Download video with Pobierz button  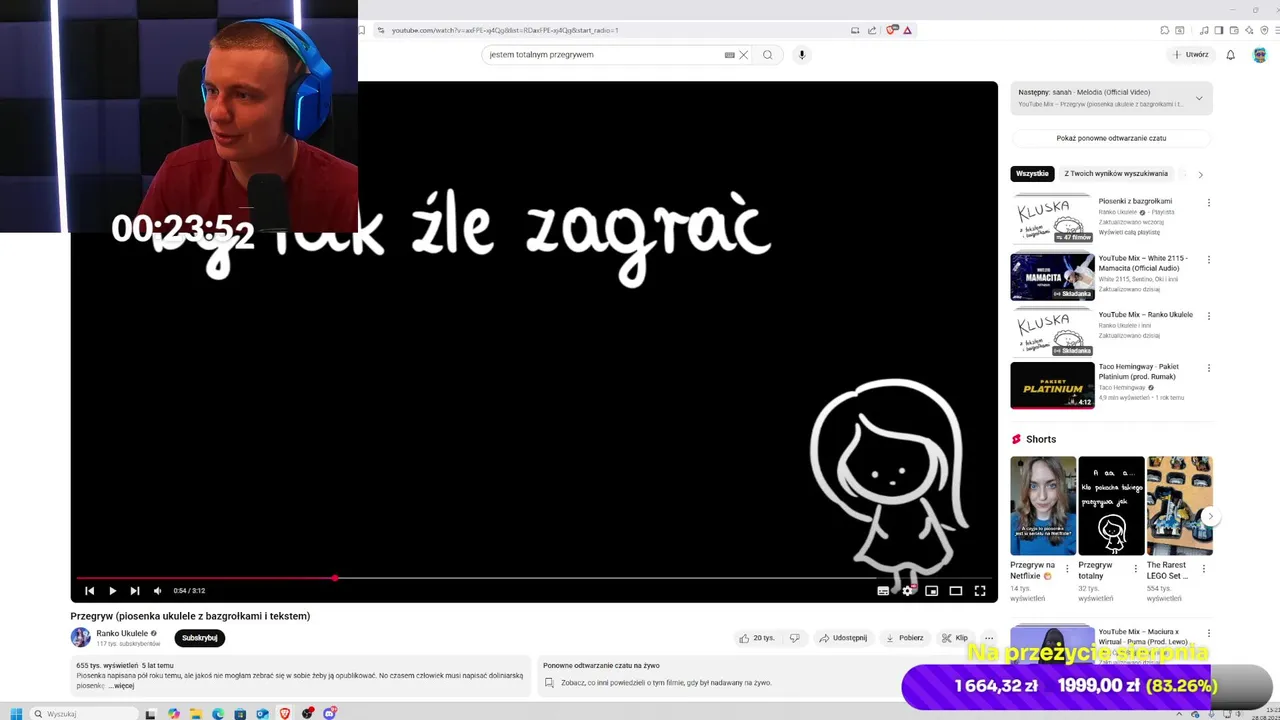905,638
